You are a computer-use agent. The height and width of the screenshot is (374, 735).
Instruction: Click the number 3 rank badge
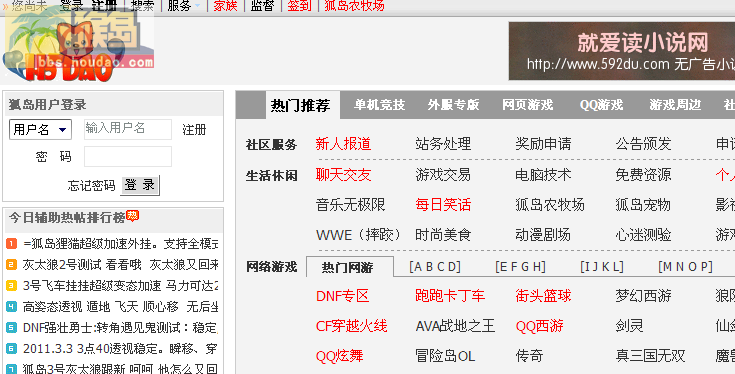point(12,285)
